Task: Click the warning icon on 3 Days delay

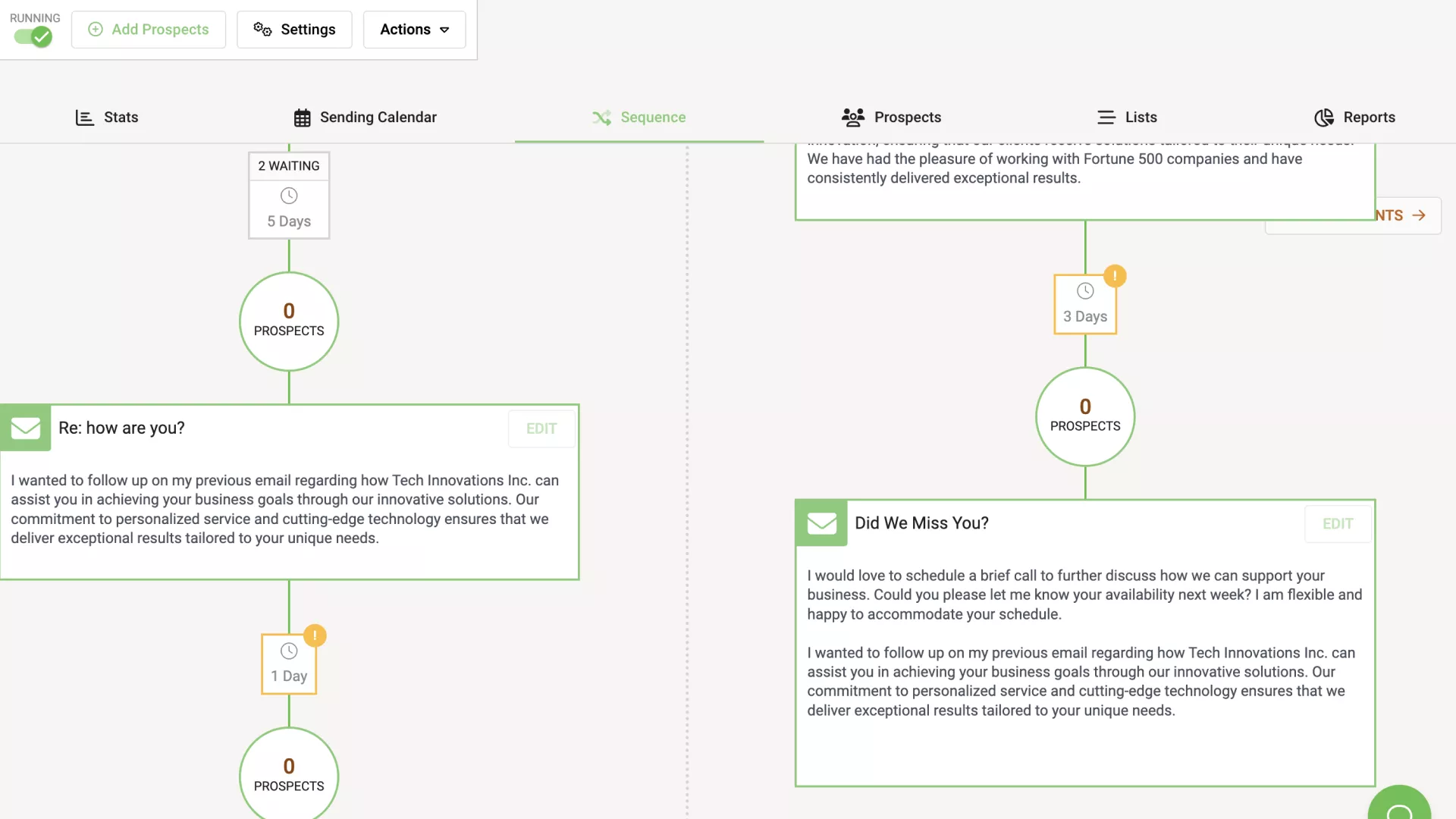Action: pos(1115,276)
